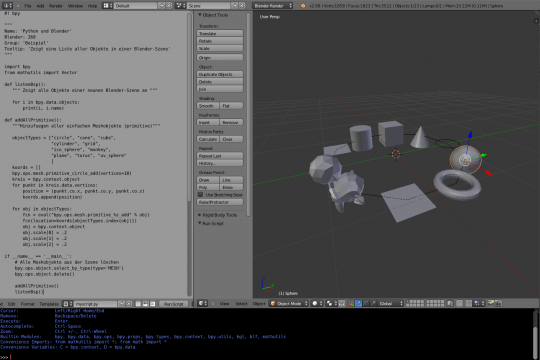Open the Object Mode dropdown
Image resolution: width=540 pixels, height=360 pixels.
pos(289,303)
